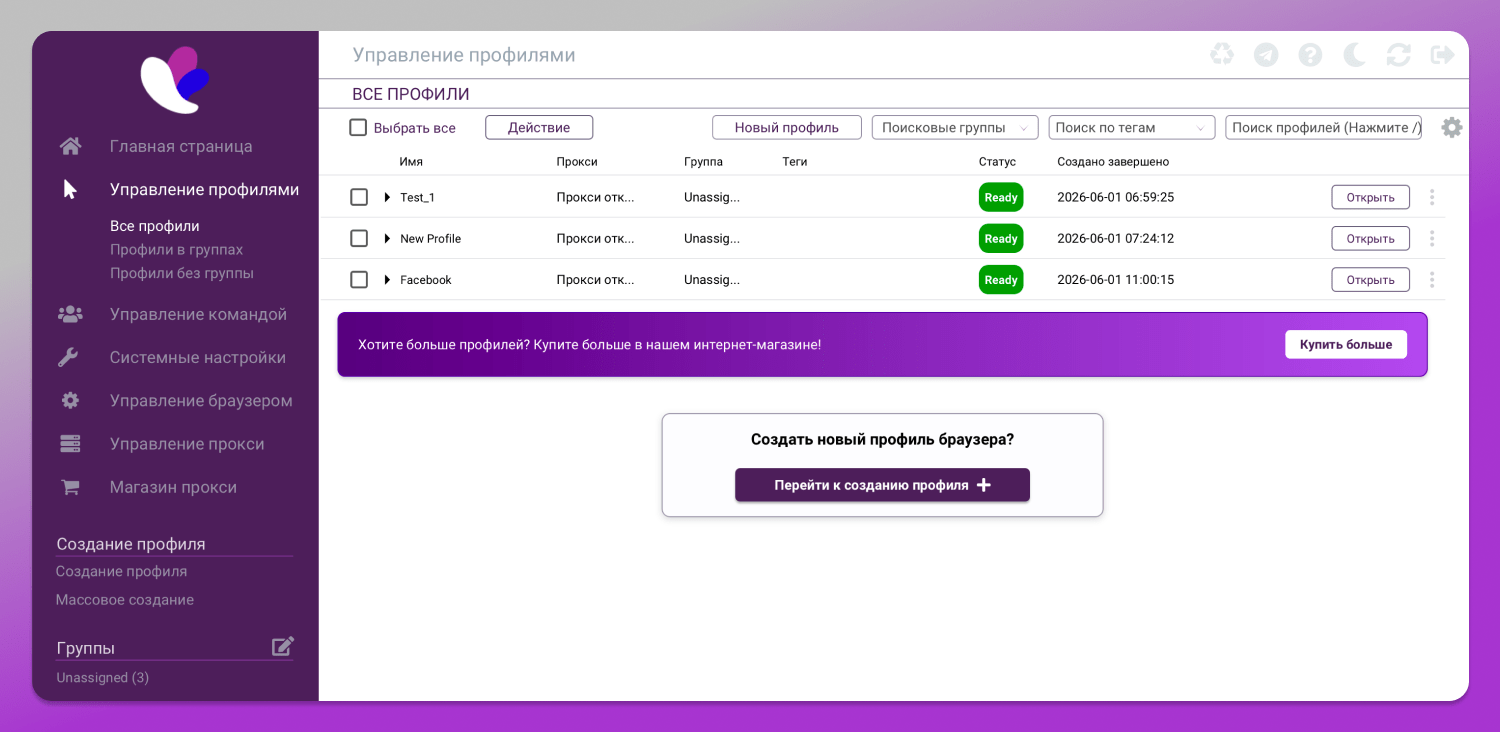Click the 2026-06-01 07:24:12 date cell
The image size is (1500, 732).
coord(1116,238)
